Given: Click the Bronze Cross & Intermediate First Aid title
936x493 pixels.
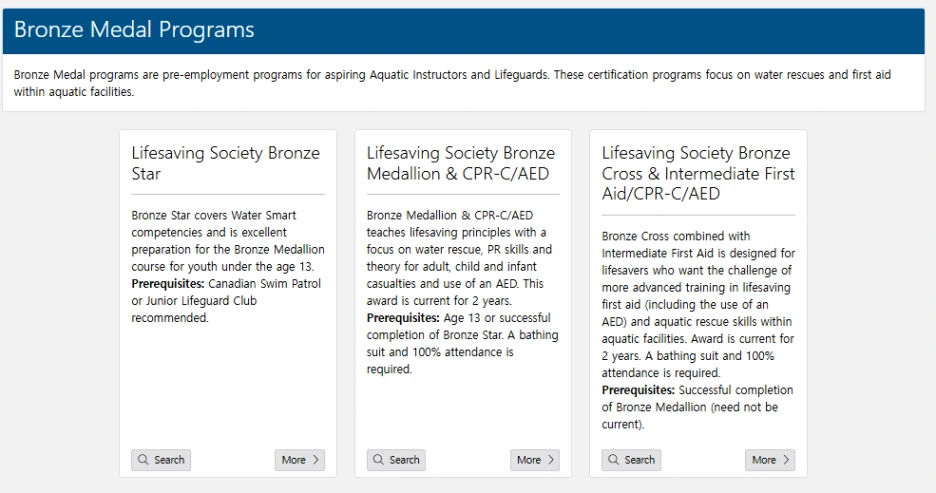Looking at the screenshot, I should click(x=698, y=173).
